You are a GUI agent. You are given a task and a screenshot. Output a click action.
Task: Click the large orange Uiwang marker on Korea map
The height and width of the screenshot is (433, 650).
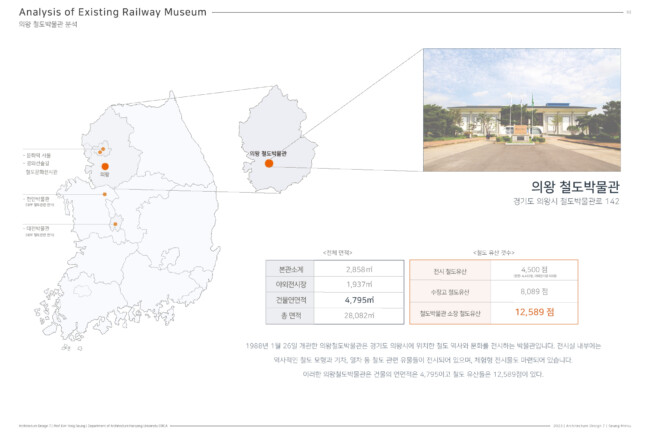click(x=104, y=168)
